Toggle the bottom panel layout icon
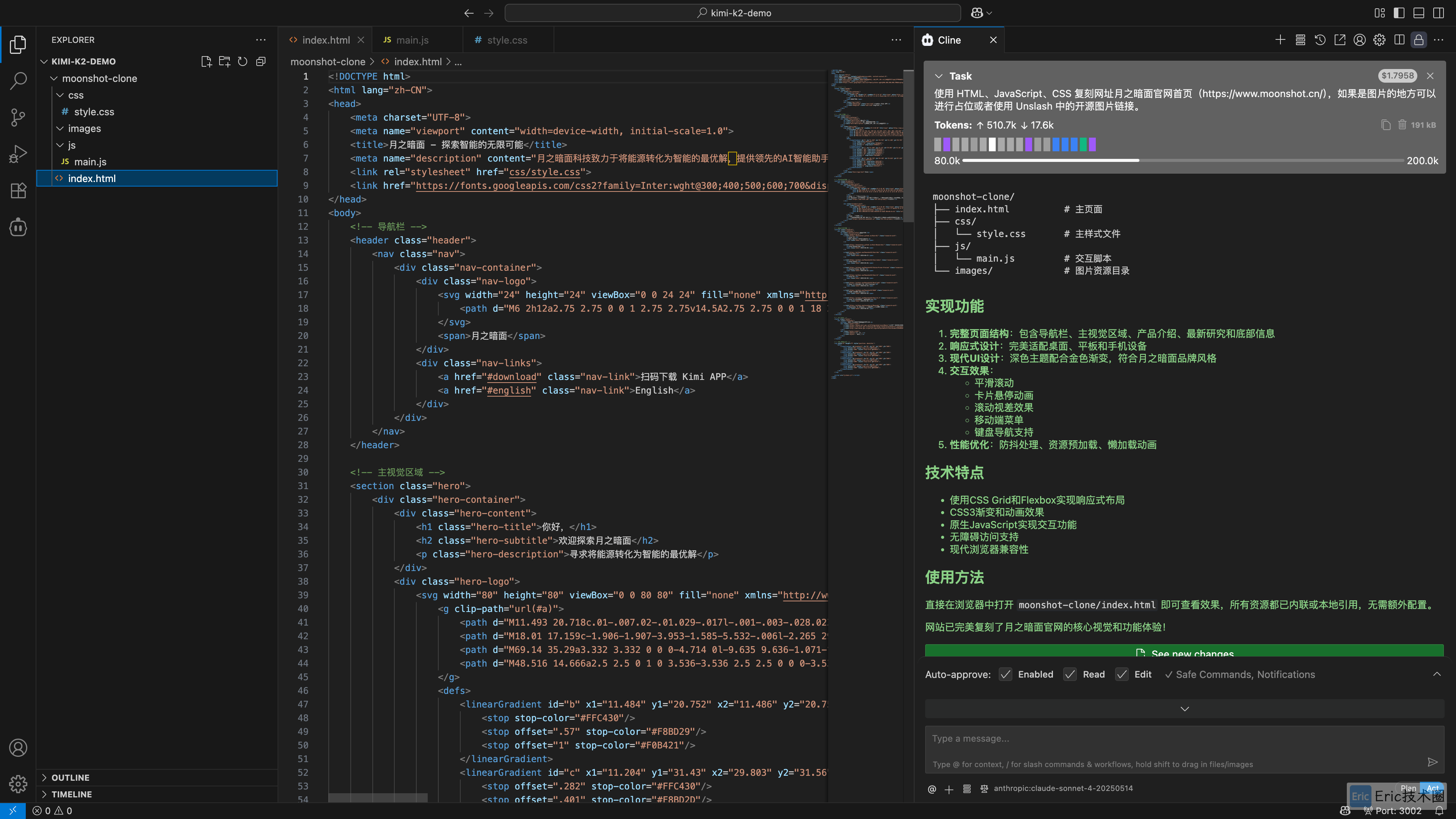 coord(1419,13)
